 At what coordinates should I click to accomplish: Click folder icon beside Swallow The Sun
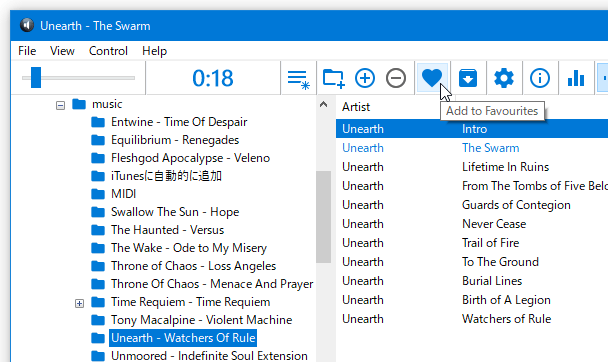(98, 212)
